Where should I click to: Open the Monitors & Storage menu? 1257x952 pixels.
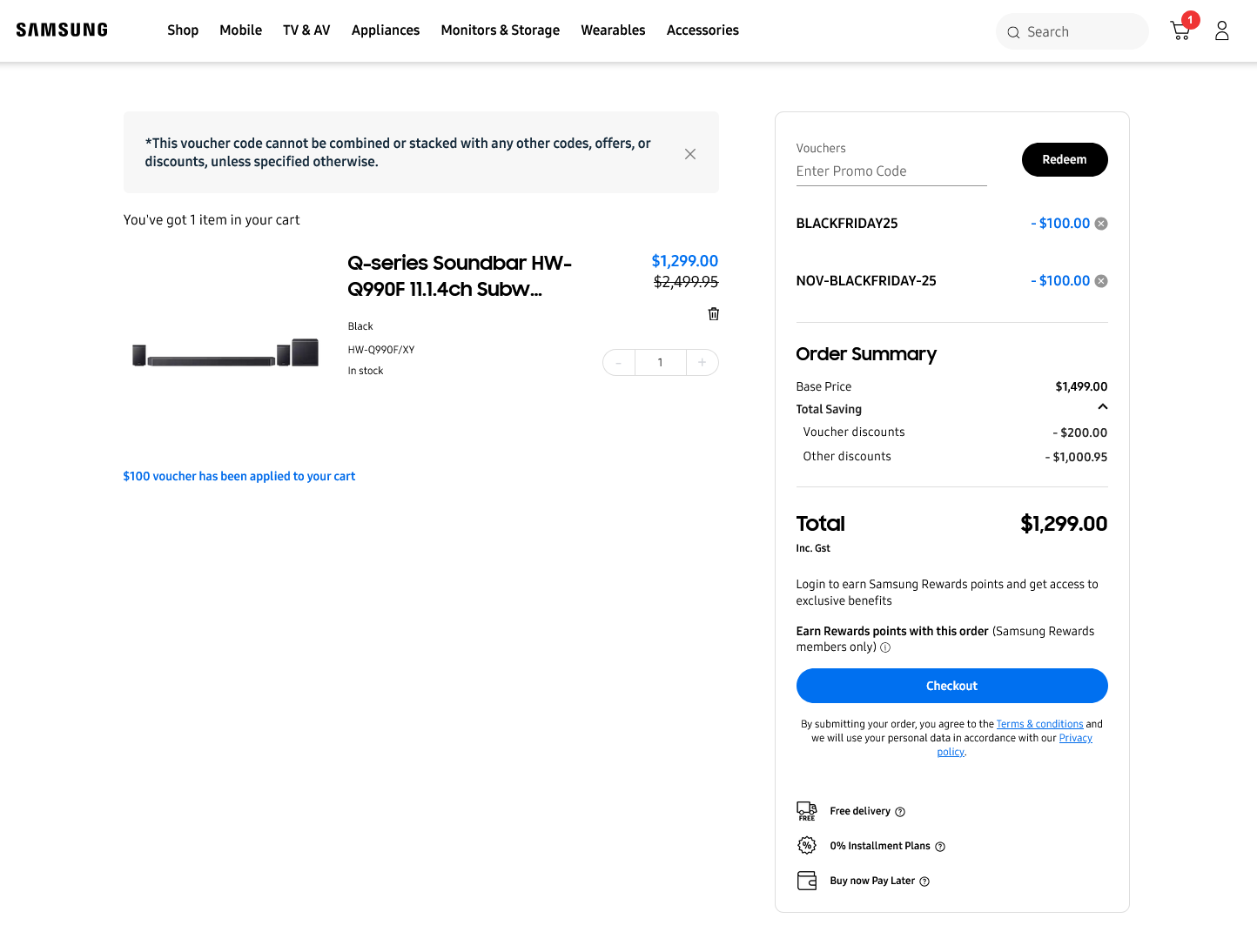[500, 30]
